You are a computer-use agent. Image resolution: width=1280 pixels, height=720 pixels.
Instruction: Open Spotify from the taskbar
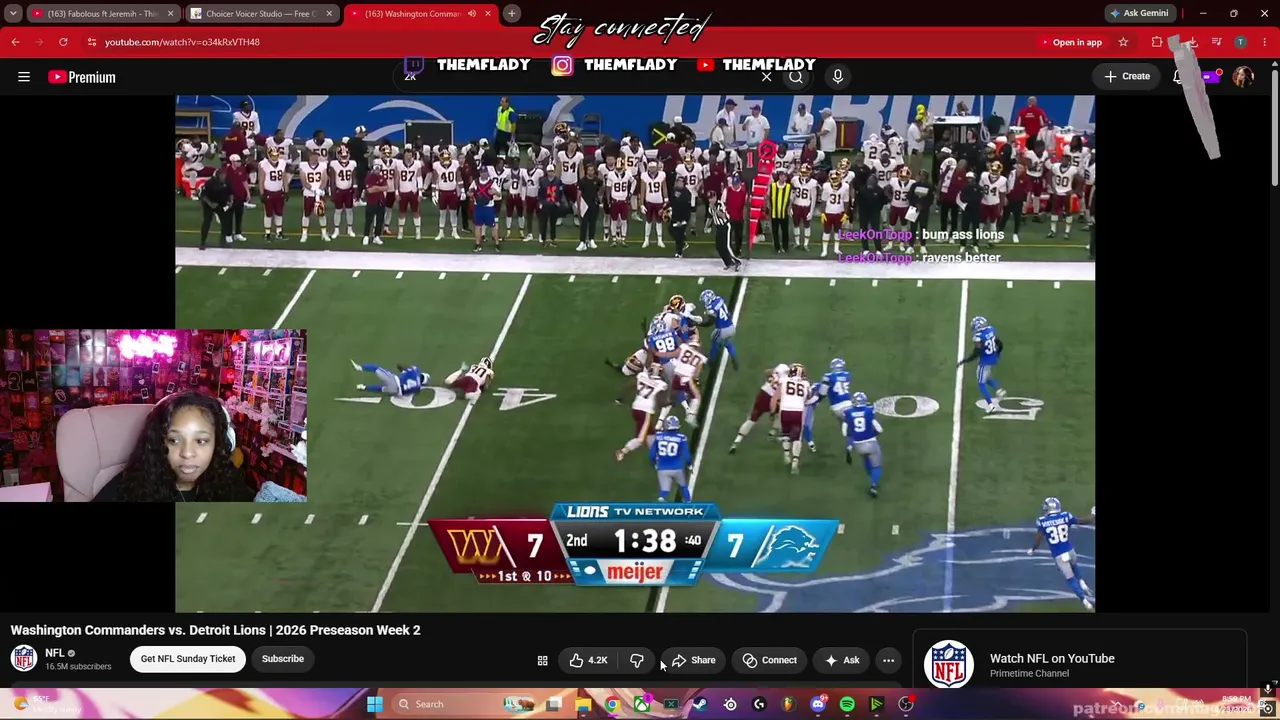coord(847,704)
